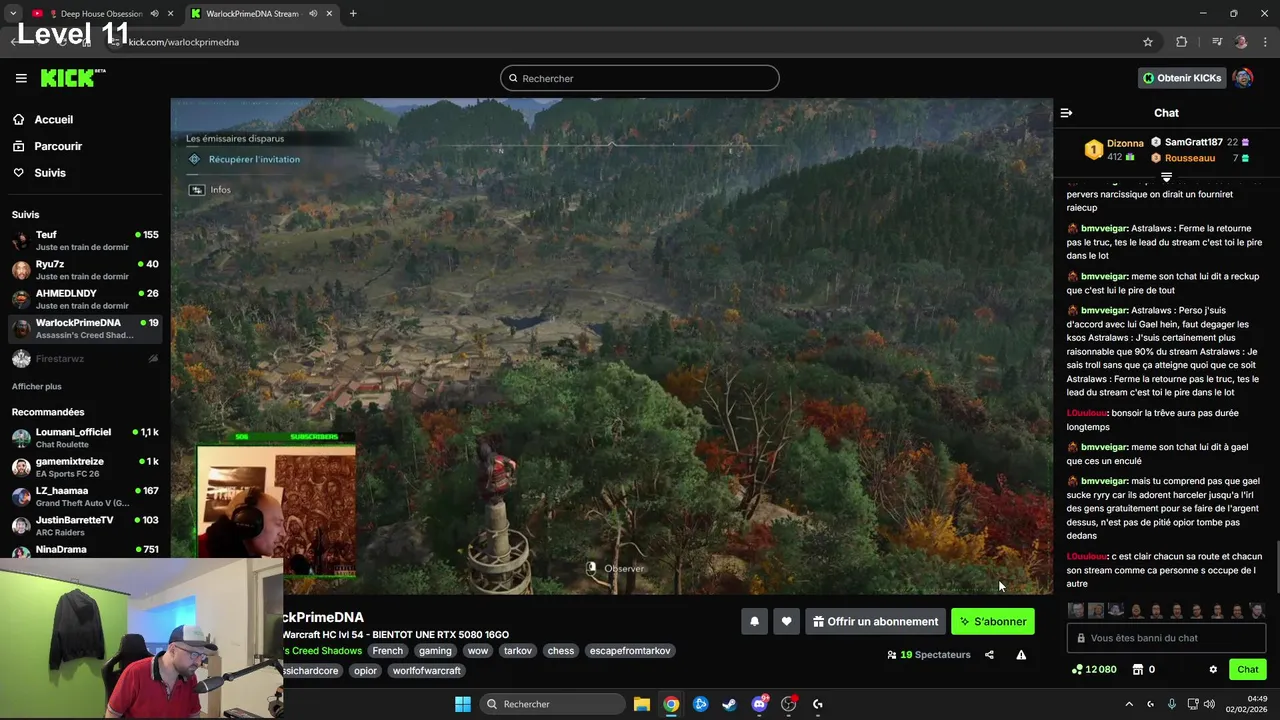Open Chrome tab search dropdown
This screenshot has height=720, width=1280.
tap(13, 14)
